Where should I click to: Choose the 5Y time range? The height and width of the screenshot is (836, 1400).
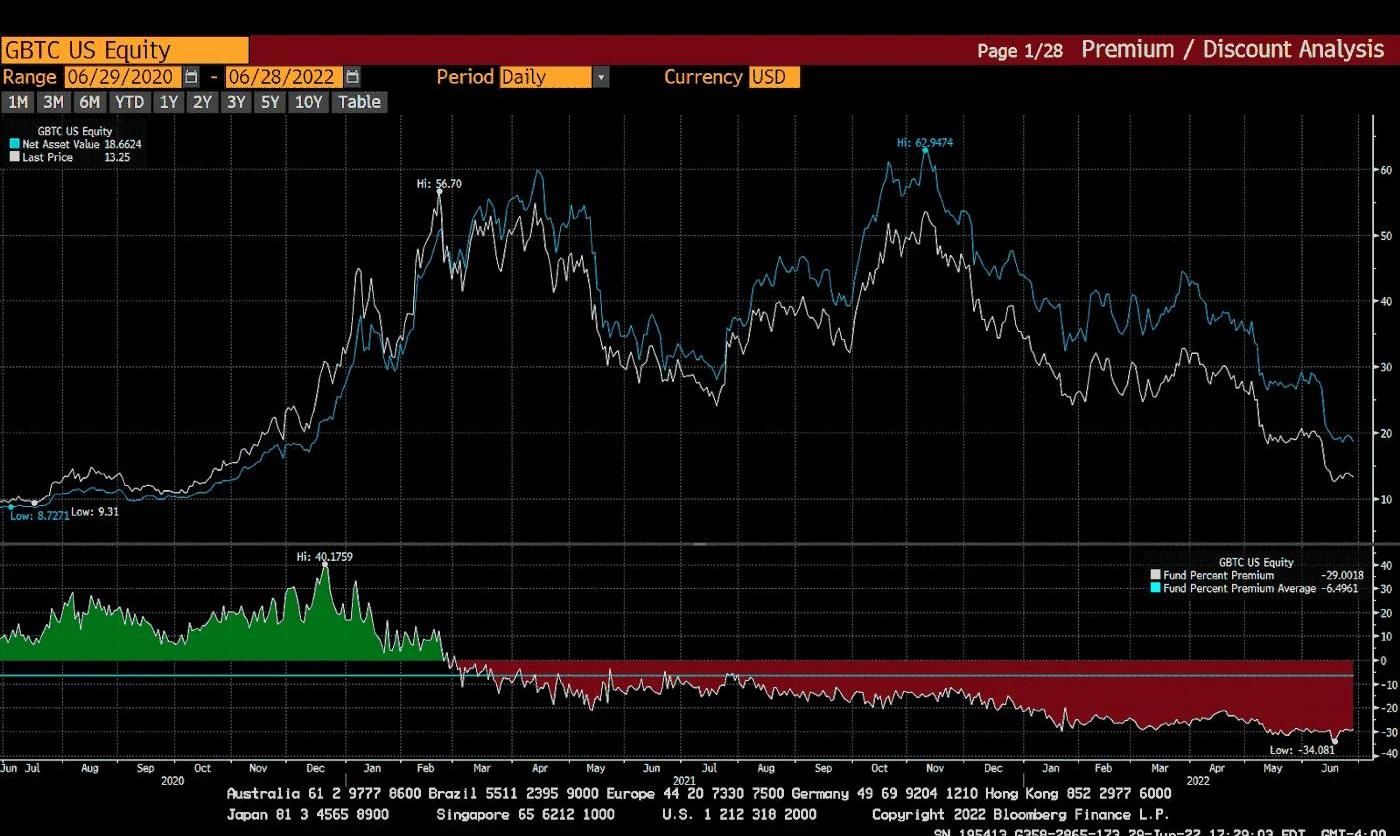269,102
